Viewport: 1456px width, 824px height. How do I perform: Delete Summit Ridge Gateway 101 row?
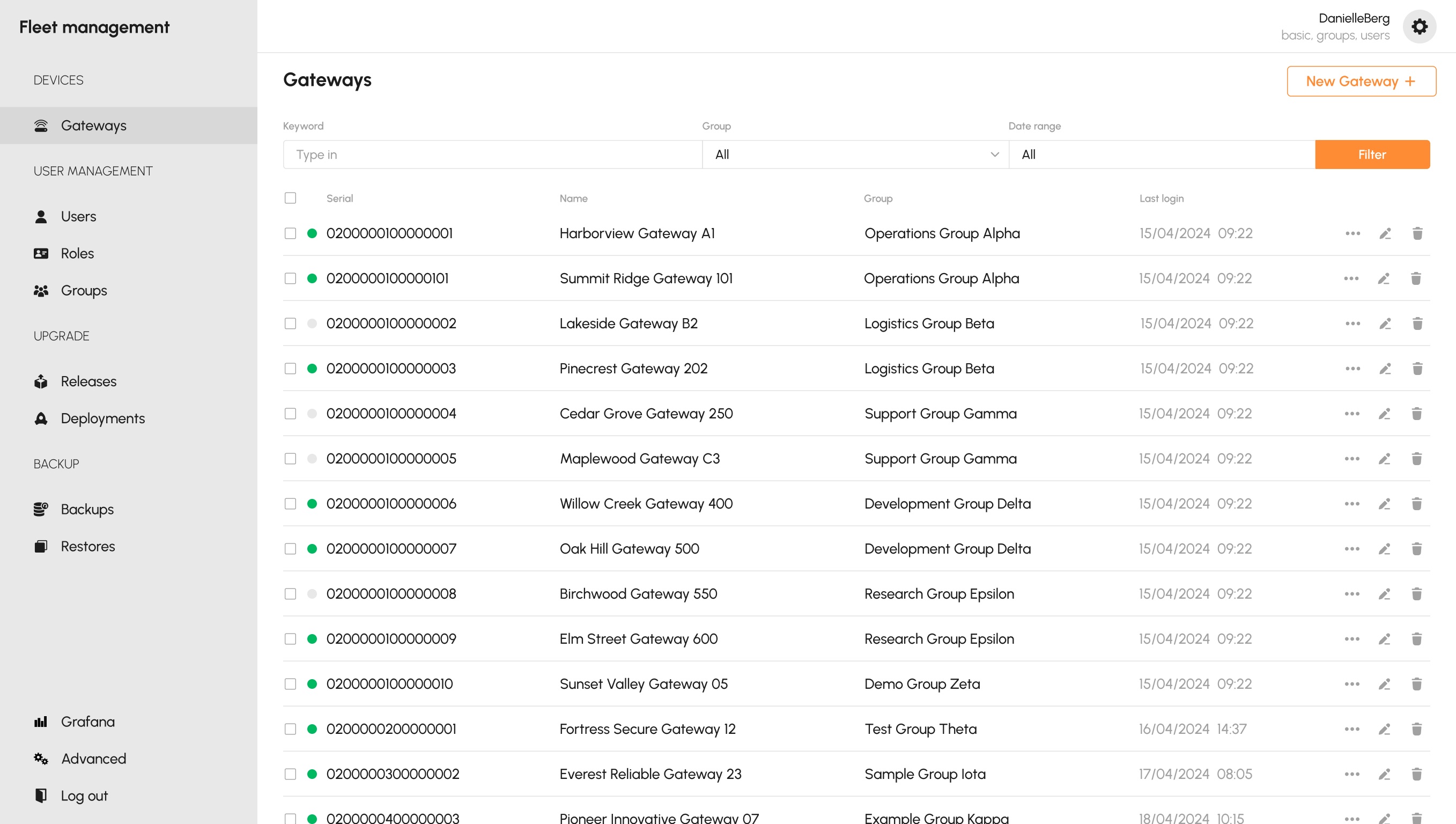tap(1416, 278)
